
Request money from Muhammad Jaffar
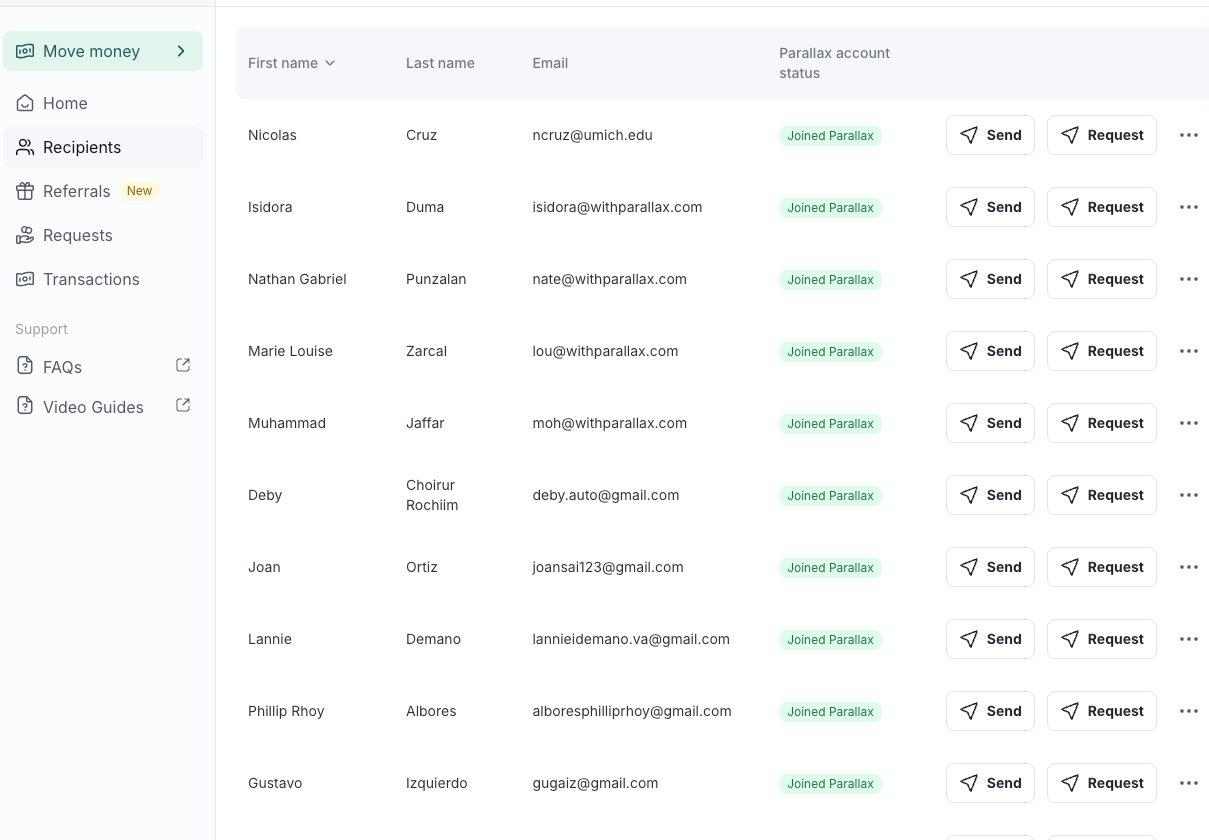click(x=1101, y=423)
